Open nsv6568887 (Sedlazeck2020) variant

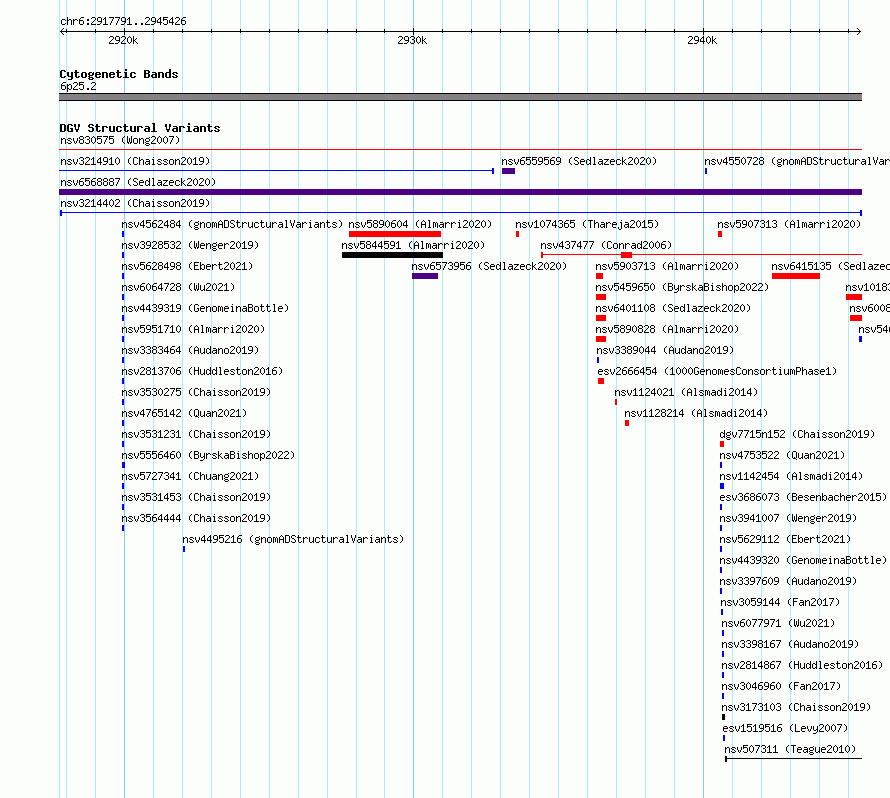pyautogui.click(x=138, y=182)
